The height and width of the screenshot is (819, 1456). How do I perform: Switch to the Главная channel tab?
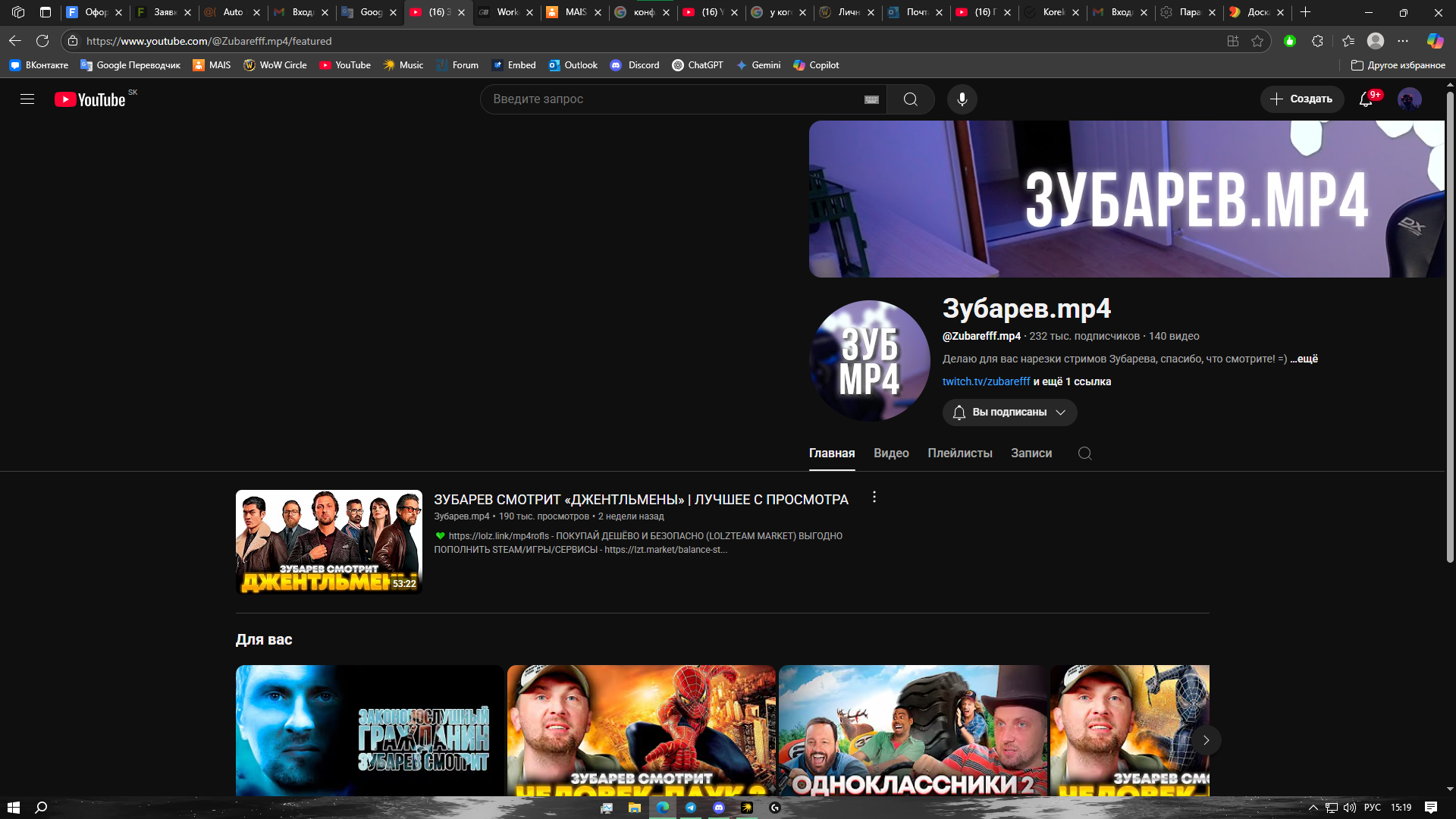(x=832, y=453)
